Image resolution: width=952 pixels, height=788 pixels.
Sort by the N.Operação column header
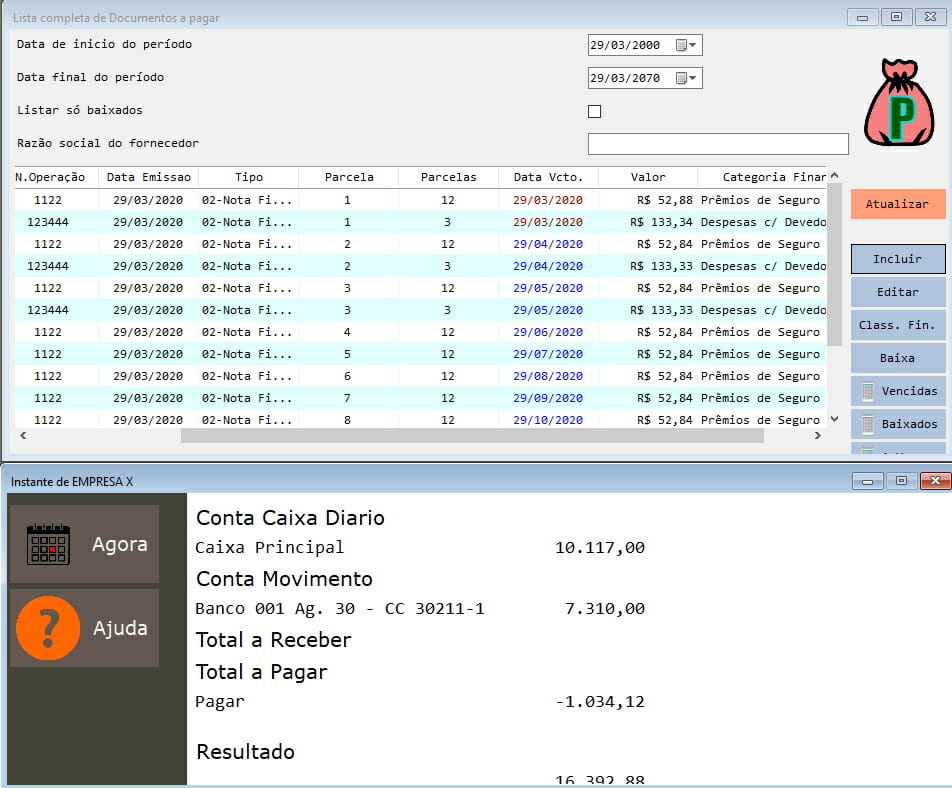(x=56, y=177)
